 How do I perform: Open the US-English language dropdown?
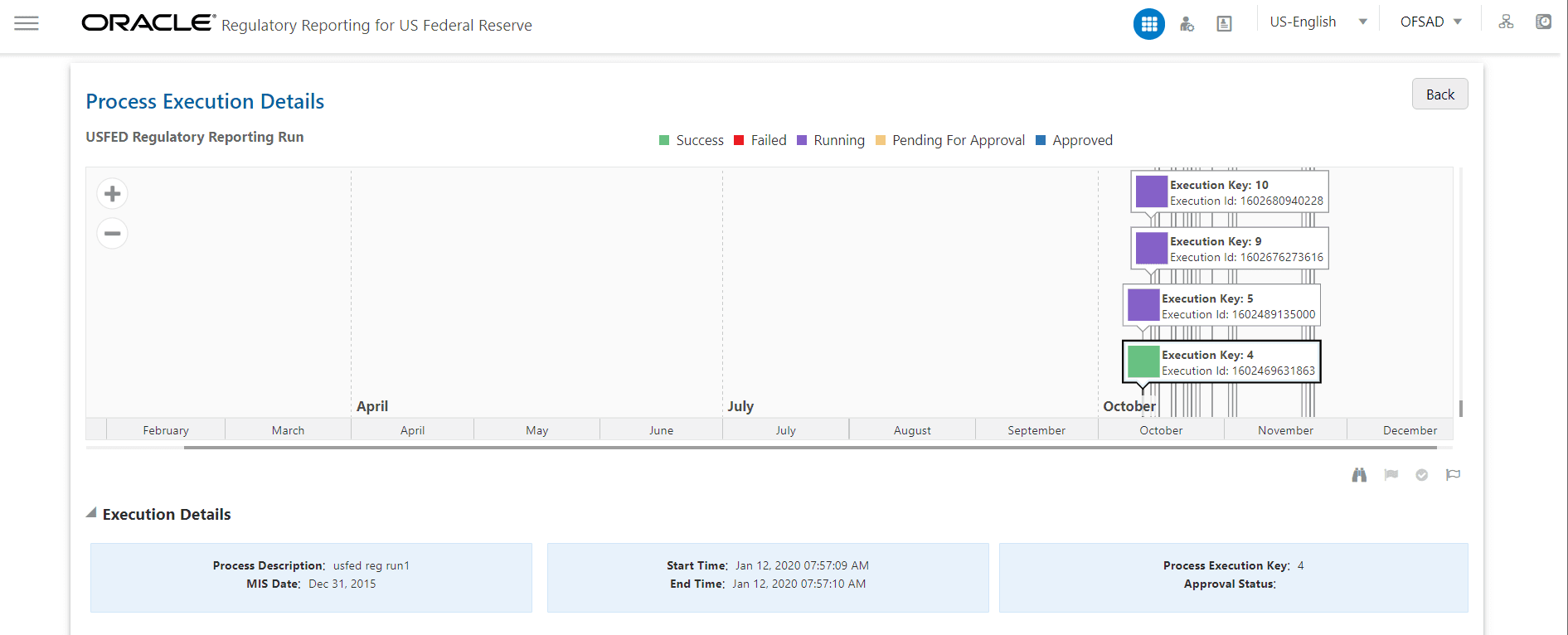1318,22
